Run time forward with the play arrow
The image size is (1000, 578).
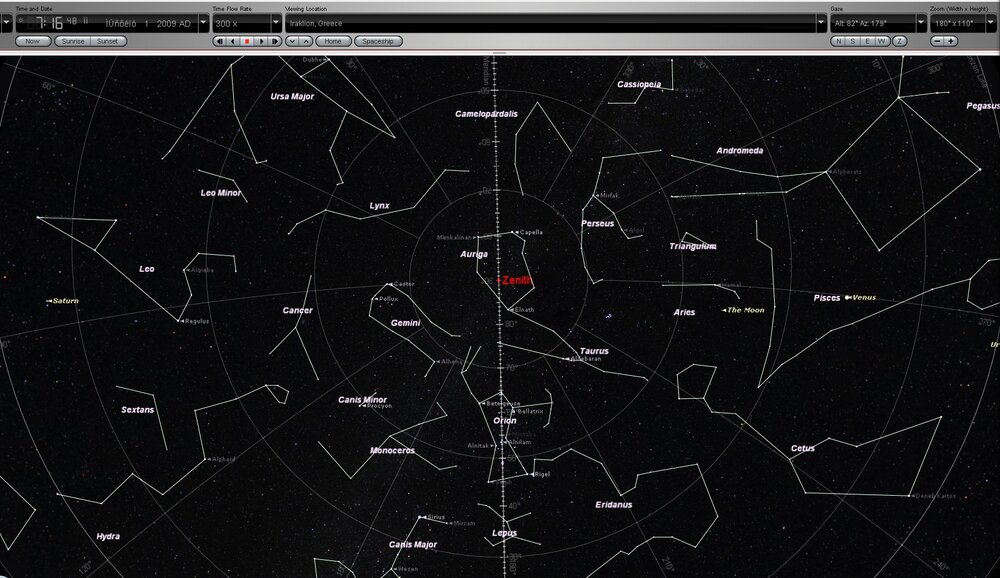tap(261, 41)
